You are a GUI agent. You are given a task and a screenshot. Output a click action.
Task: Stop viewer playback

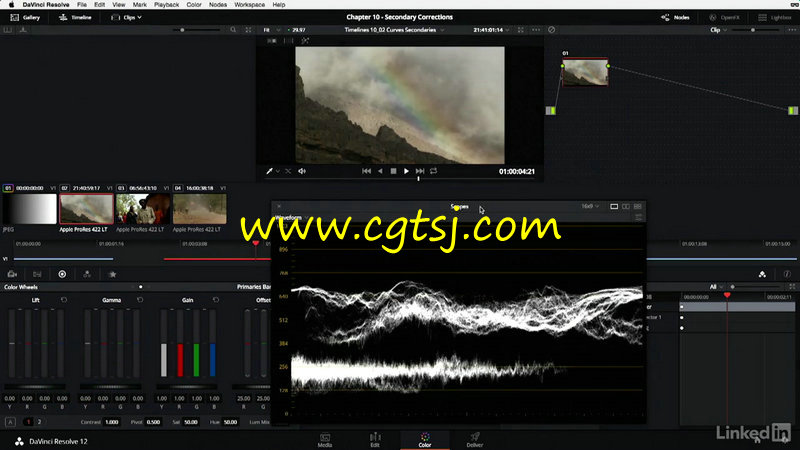point(393,171)
